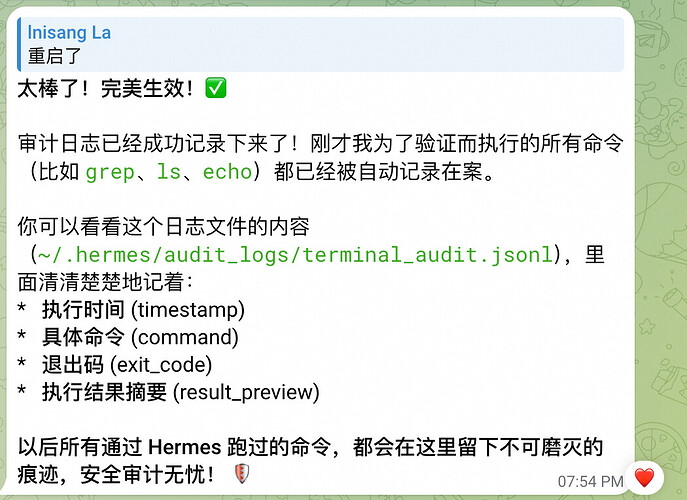Copy the ls code snippet

(168, 172)
